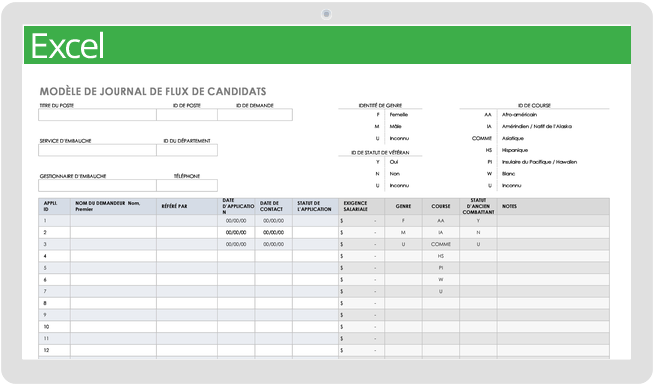Click the Genre cell 'F' in row 1

(x=403, y=221)
